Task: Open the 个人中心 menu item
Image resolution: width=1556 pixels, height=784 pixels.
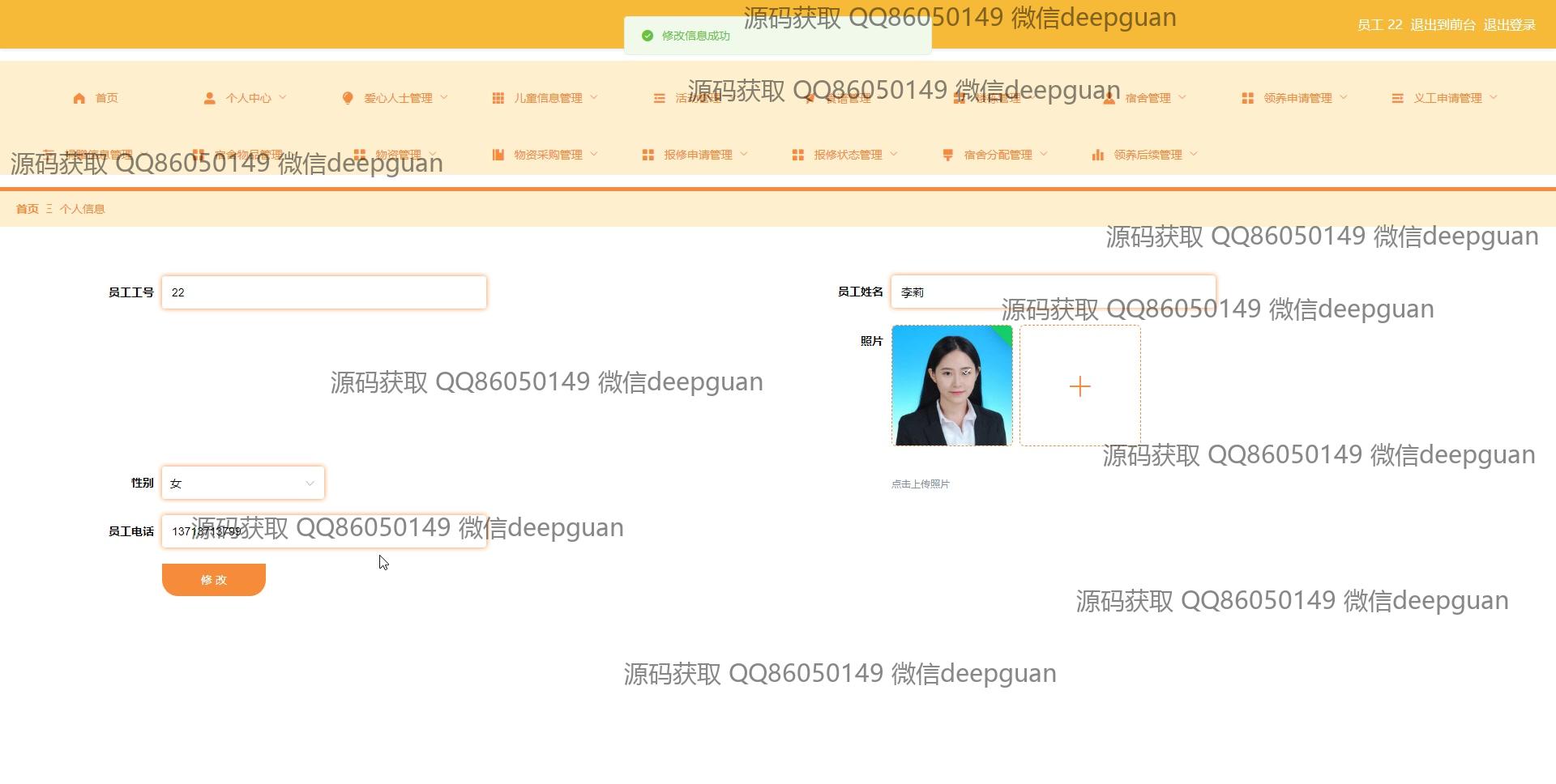Action: click(x=248, y=98)
